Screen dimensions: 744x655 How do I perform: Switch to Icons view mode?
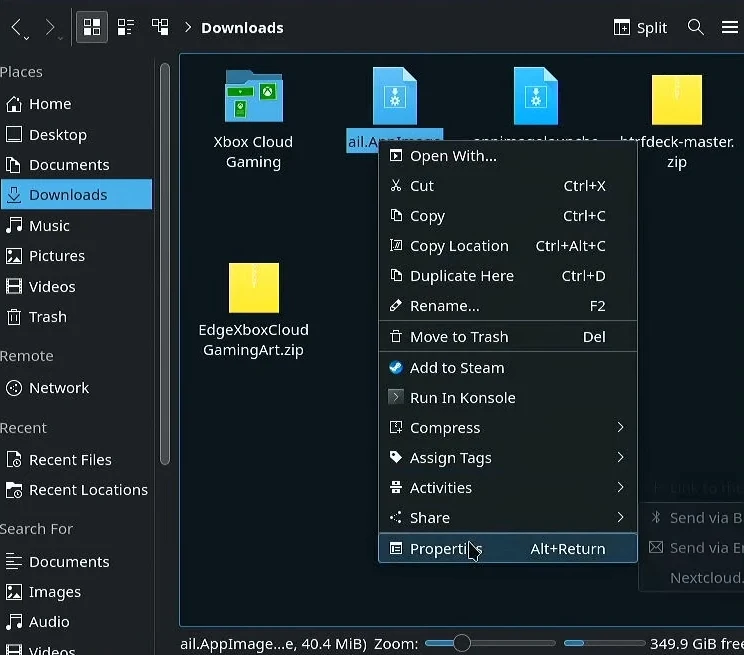click(x=92, y=27)
